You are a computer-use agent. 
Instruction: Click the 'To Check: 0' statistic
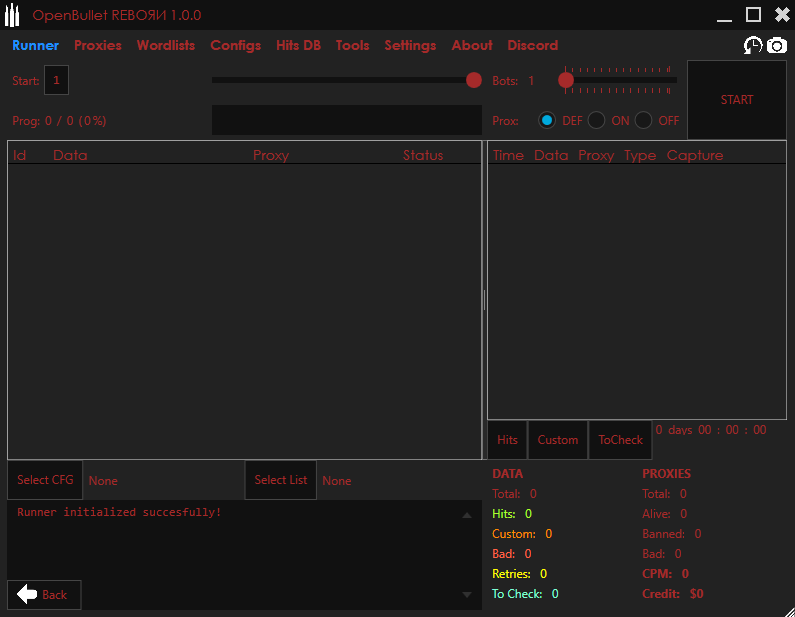525,594
